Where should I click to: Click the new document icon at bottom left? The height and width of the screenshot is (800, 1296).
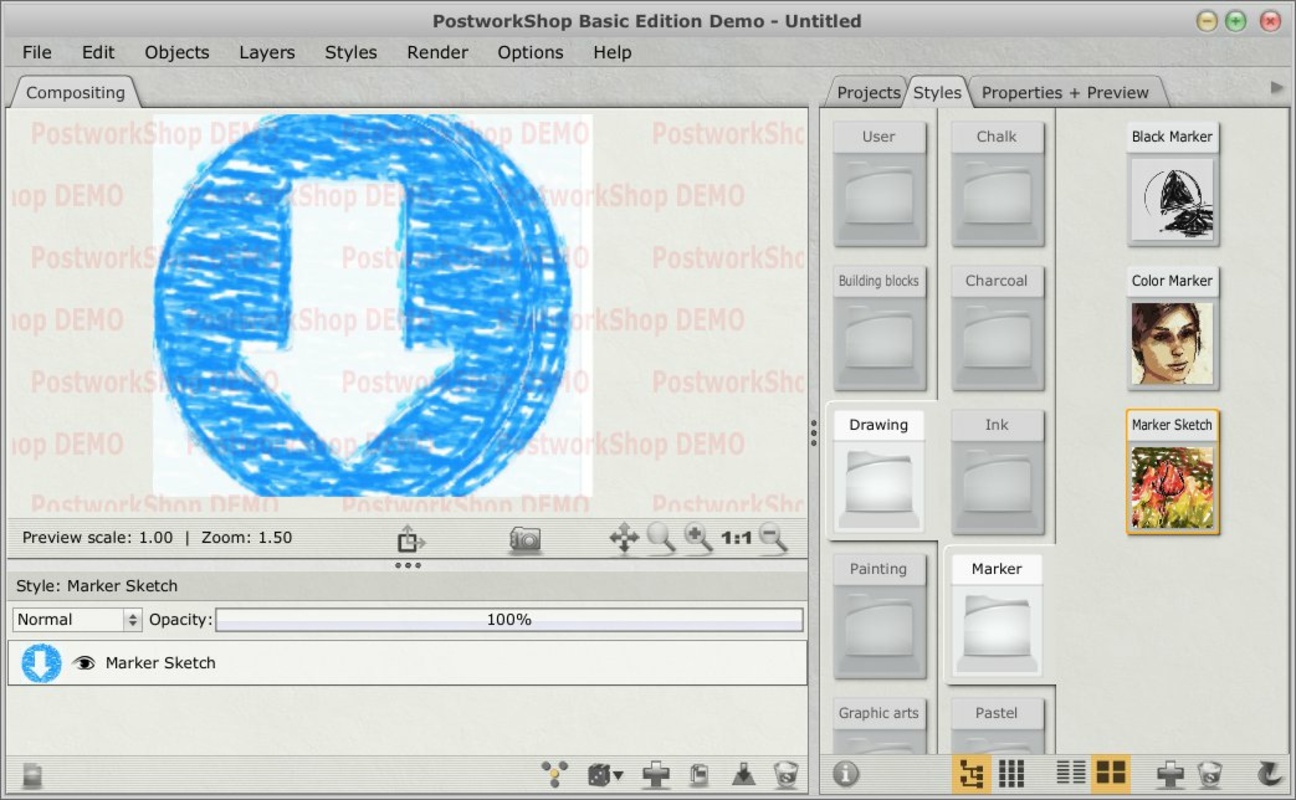click(x=33, y=774)
